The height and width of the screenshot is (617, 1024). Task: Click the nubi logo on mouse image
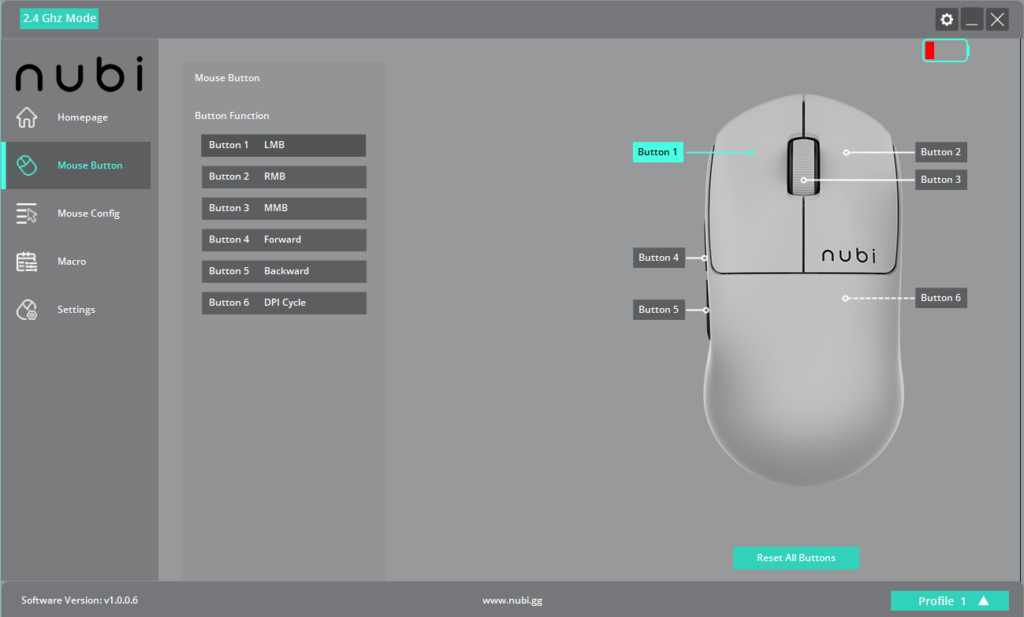pos(848,255)
